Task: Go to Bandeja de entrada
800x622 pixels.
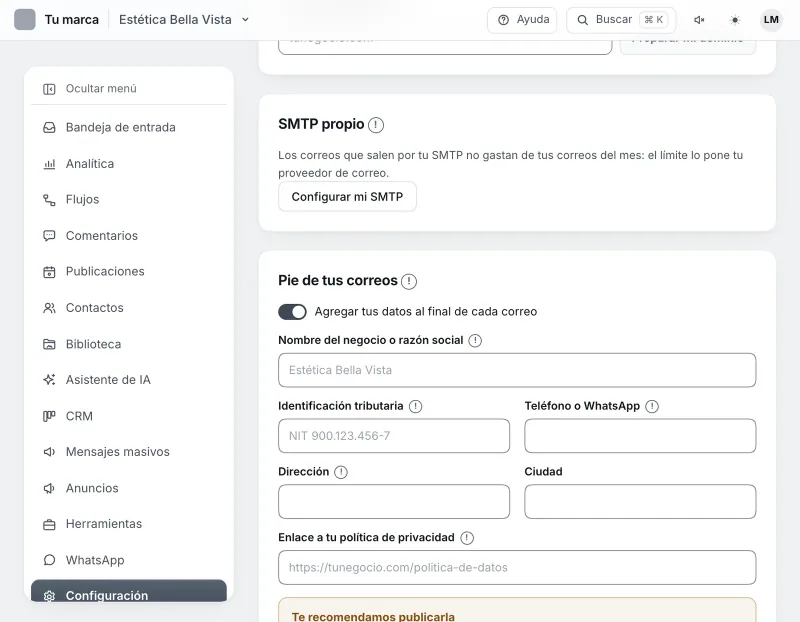Action: [x=129, y=128]
